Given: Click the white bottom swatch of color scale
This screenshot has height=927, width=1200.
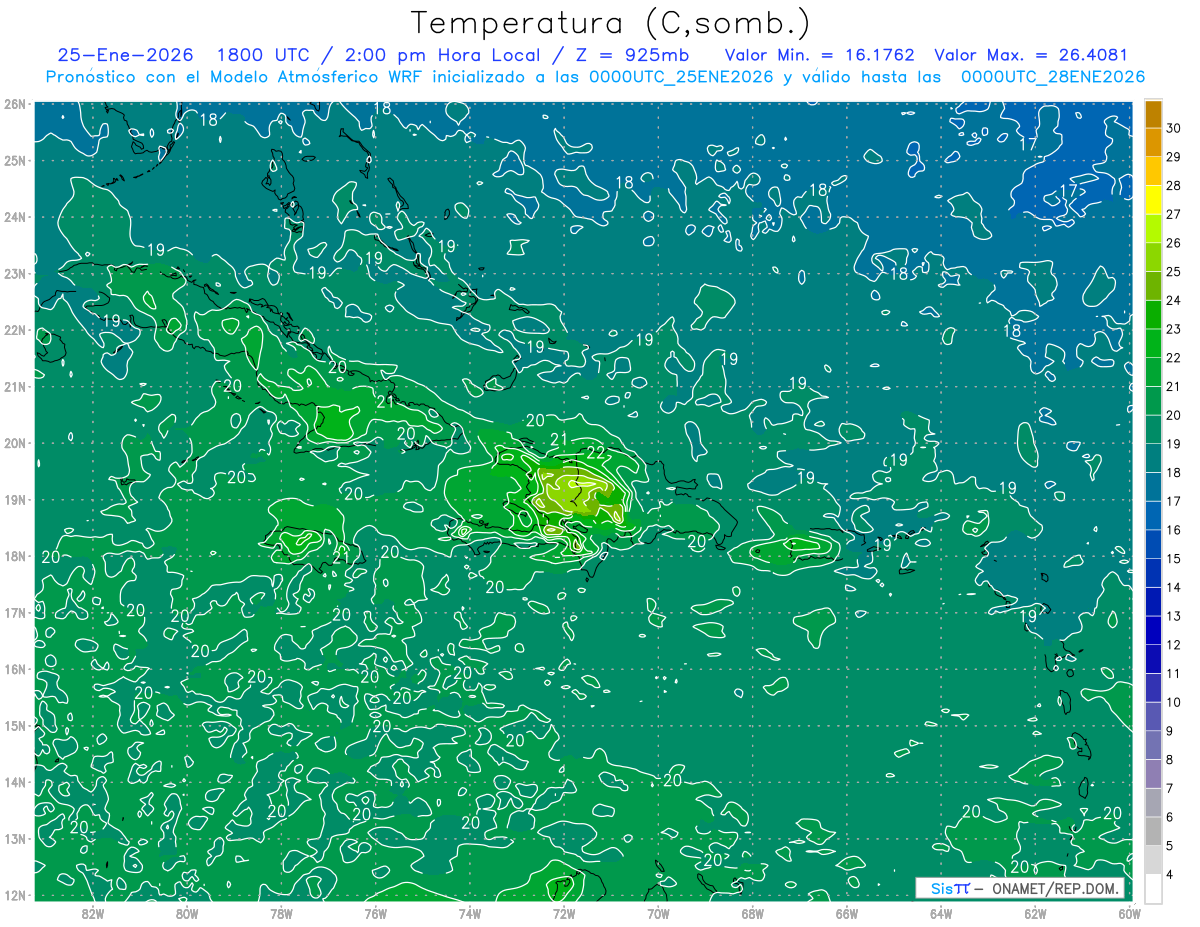Looking at the screenshot, I should [x=1153, y=888].
